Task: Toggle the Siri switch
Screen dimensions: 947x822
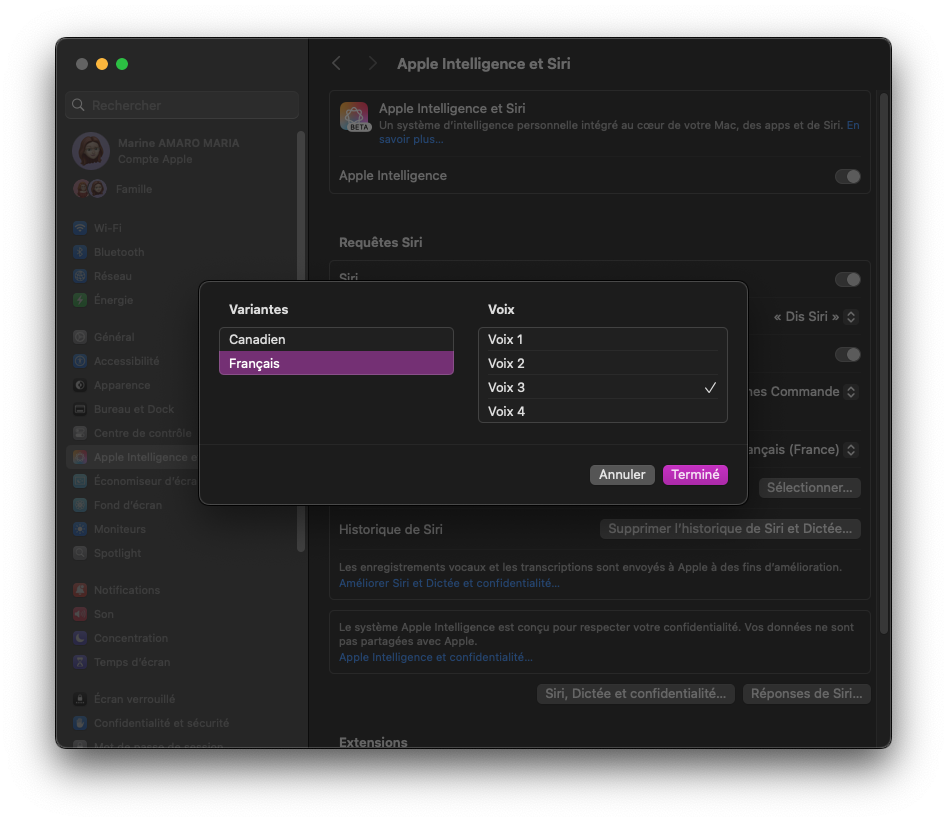Action: tap(847, 280)
